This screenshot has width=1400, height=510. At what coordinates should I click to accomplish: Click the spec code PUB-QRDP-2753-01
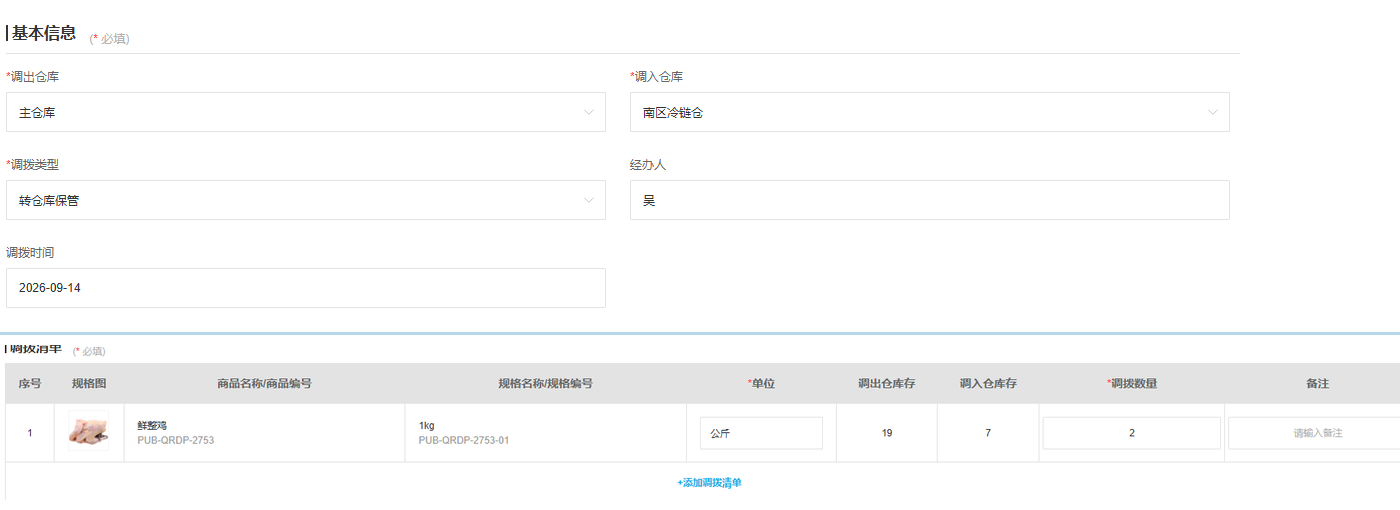(x=463, y=440)
